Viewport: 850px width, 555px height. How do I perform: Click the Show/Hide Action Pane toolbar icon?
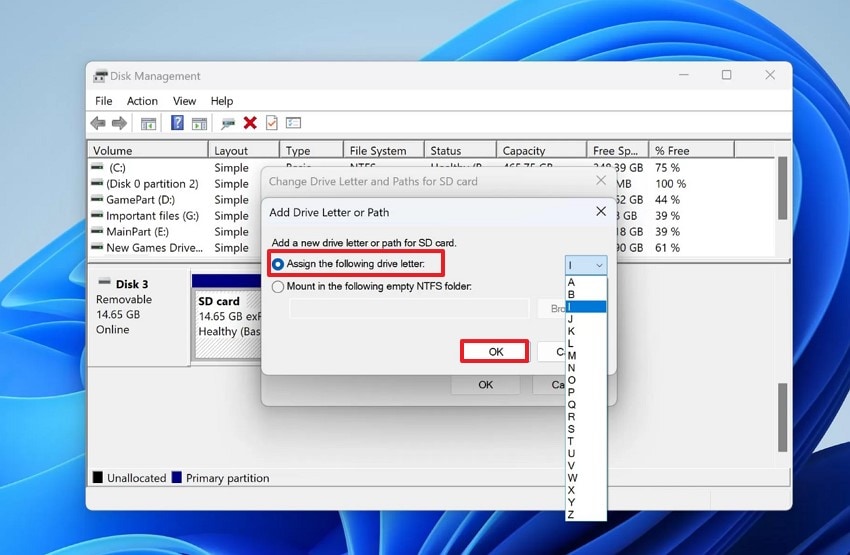199,124
